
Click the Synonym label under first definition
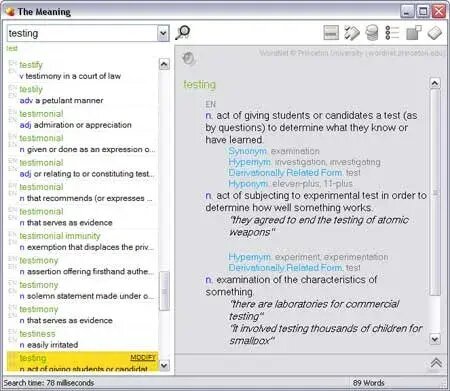coord(247,151)
